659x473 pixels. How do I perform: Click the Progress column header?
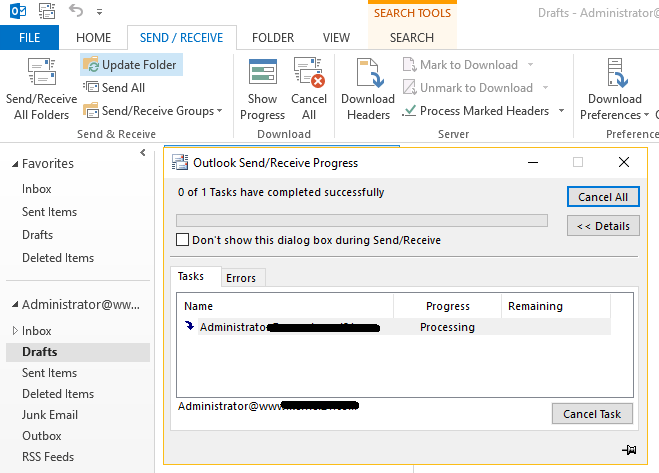coord(448,306)
